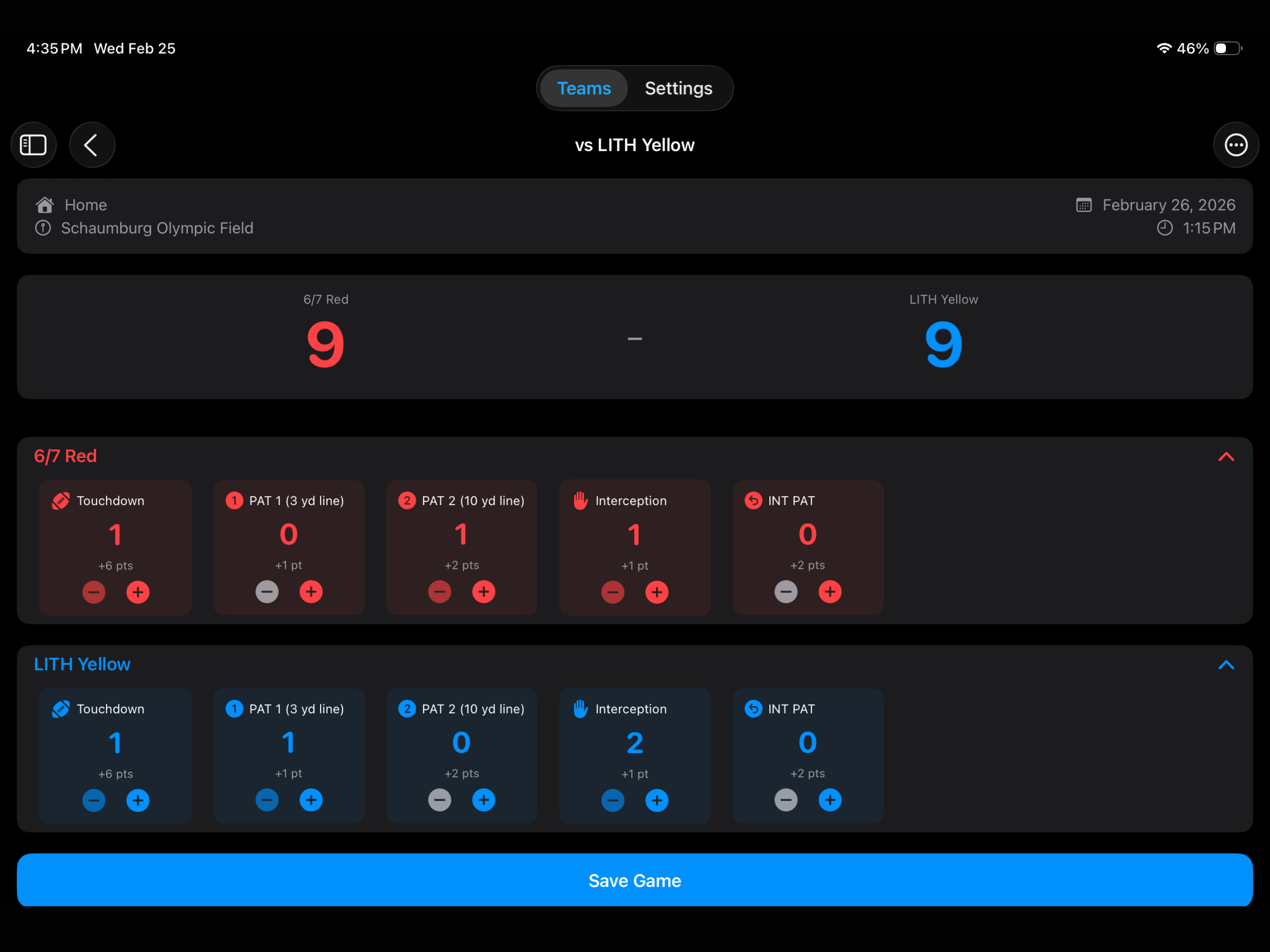Collapse the 6/7 Red section

tap(1226, 456)
